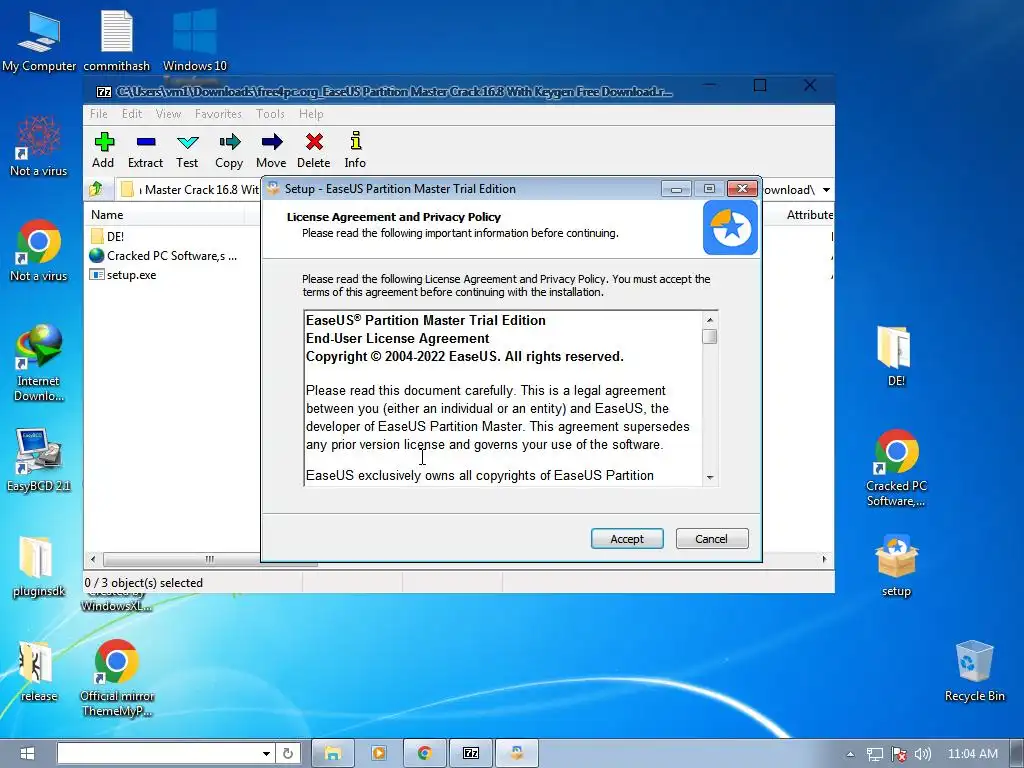Click 7-Zip horizontal scrollbar left arrow
Image resolution: width=1024 pixels, height=768 pixels.
point(93,559)
